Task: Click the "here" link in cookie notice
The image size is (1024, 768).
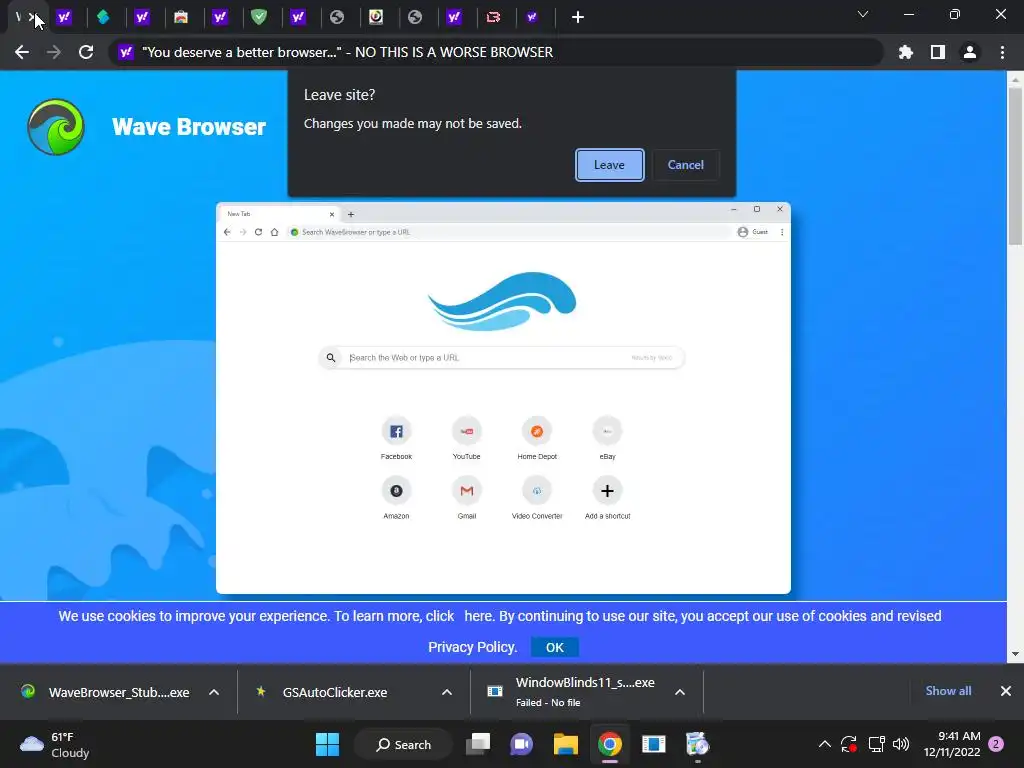Action: [x=478, y=616]
